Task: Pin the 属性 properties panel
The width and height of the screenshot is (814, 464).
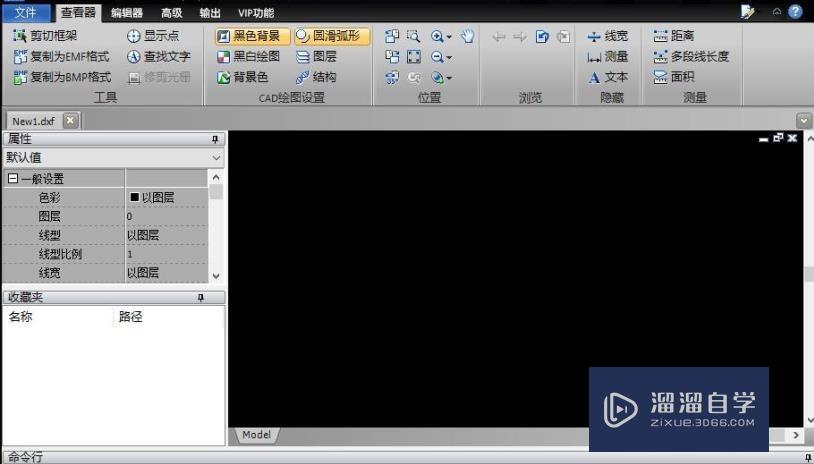Action: click(215, 139)
